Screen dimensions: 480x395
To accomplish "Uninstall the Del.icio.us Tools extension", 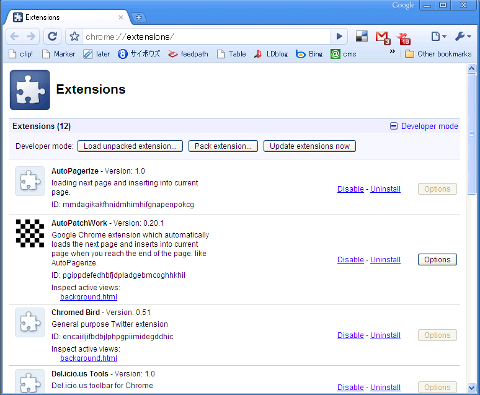I will pos(385,387).
